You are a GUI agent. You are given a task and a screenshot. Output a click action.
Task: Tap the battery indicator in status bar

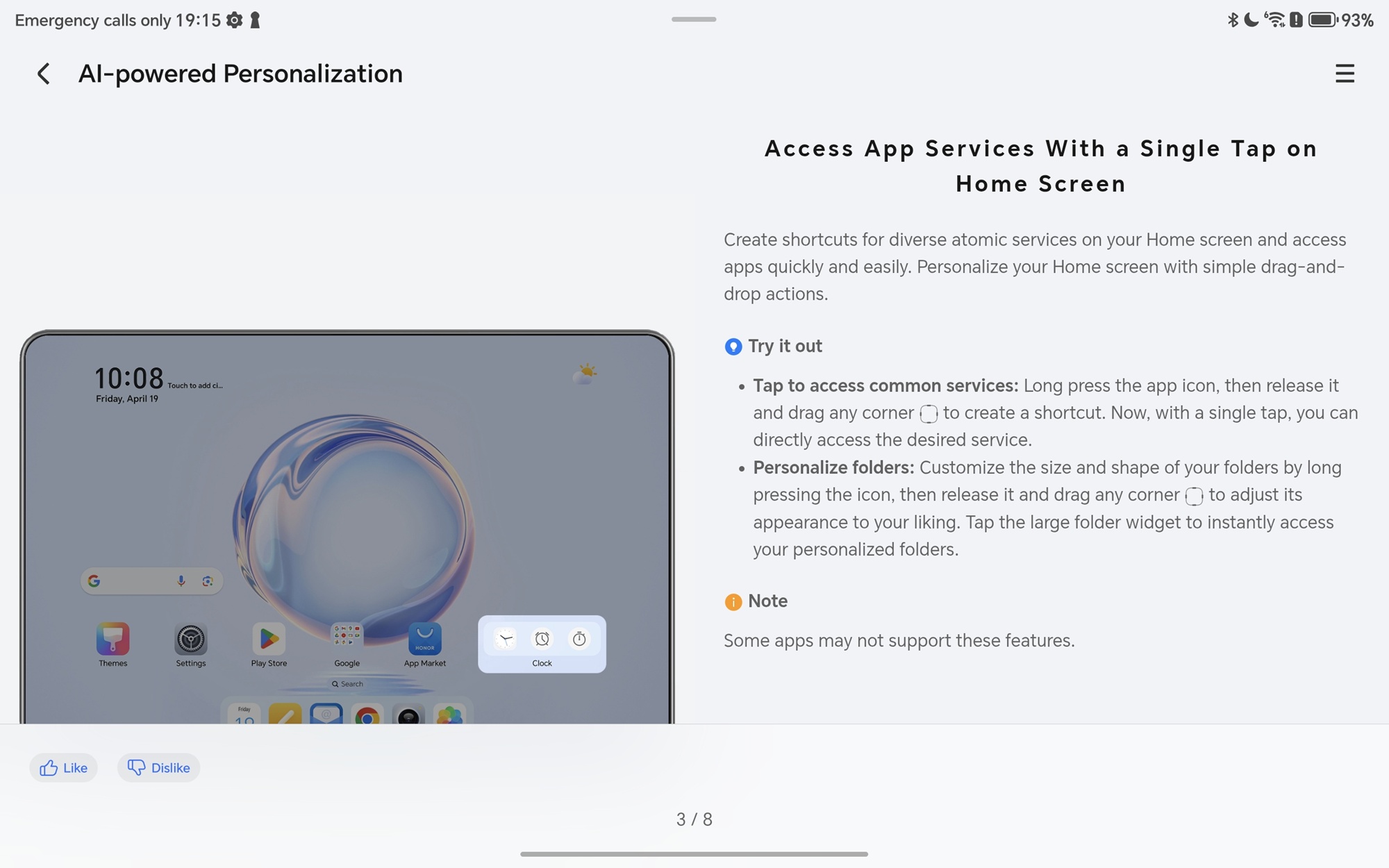click(x=1323, y=20)
